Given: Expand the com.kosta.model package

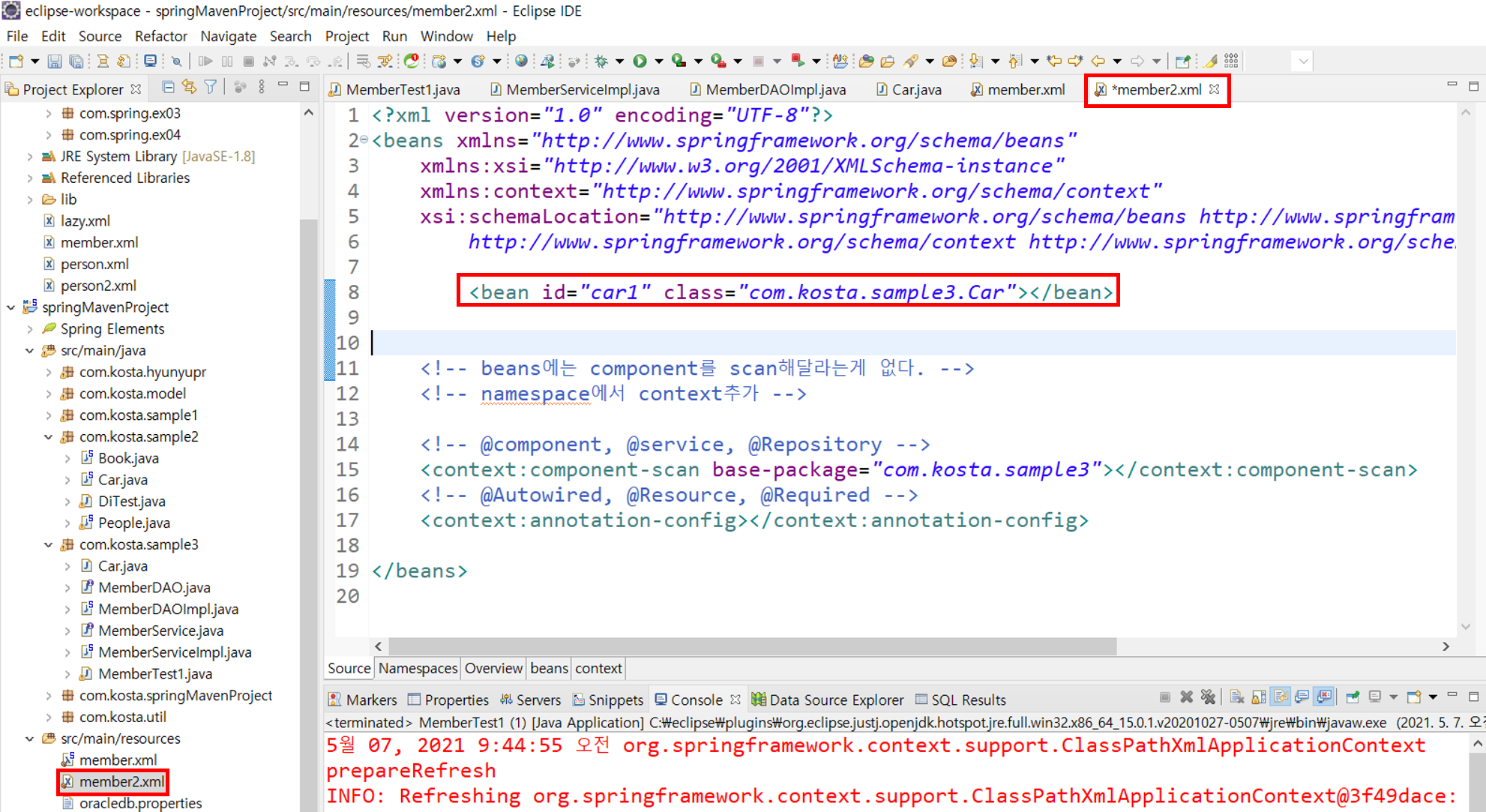Looking at the screenshot, I should click(49, 394).
